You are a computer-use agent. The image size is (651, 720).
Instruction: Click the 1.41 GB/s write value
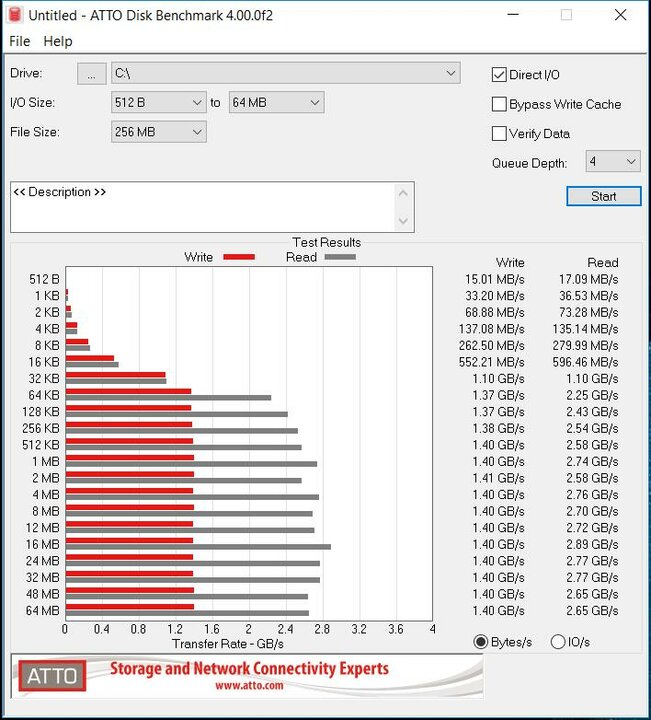tap(499, 478)
